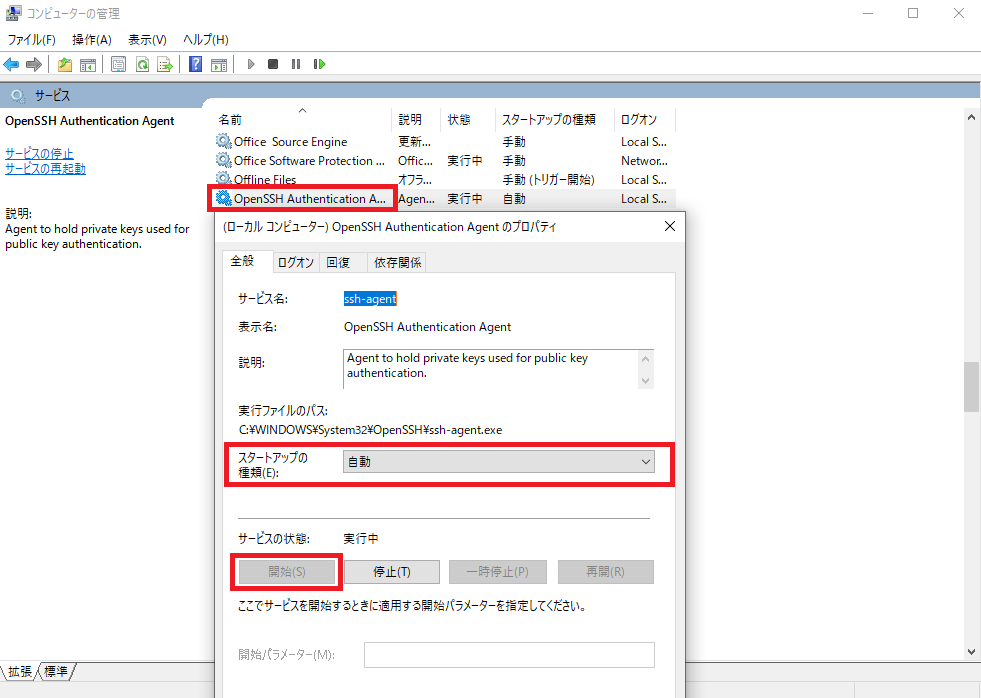Select the OpenSSH Authentication Agent service row

coord(301,198)
